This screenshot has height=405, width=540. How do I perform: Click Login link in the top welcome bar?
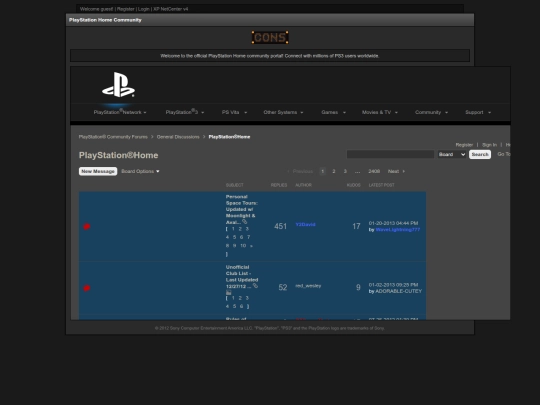(x=144, y=9)
